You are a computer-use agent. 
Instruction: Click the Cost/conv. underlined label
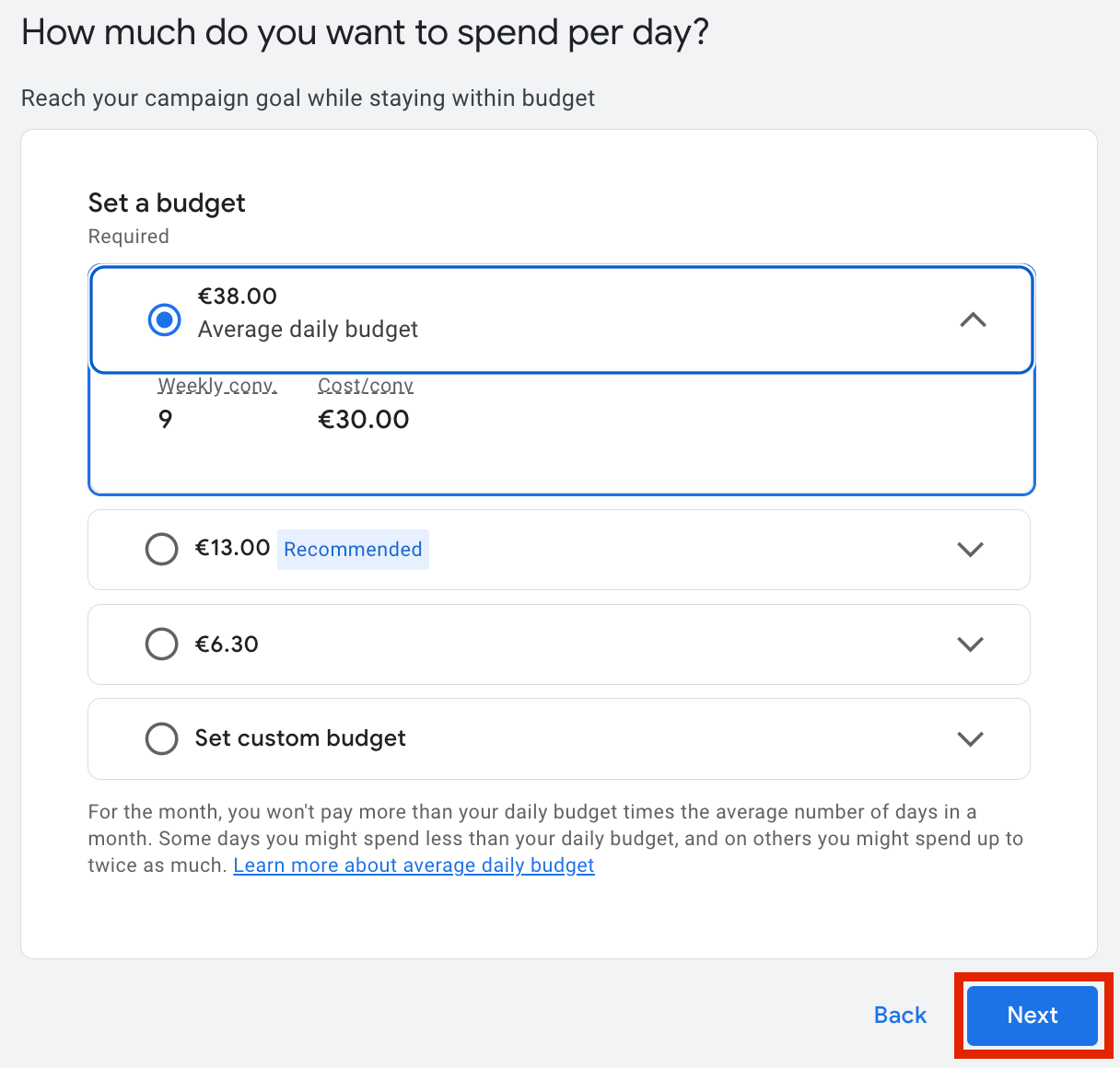tap(366, 386)
